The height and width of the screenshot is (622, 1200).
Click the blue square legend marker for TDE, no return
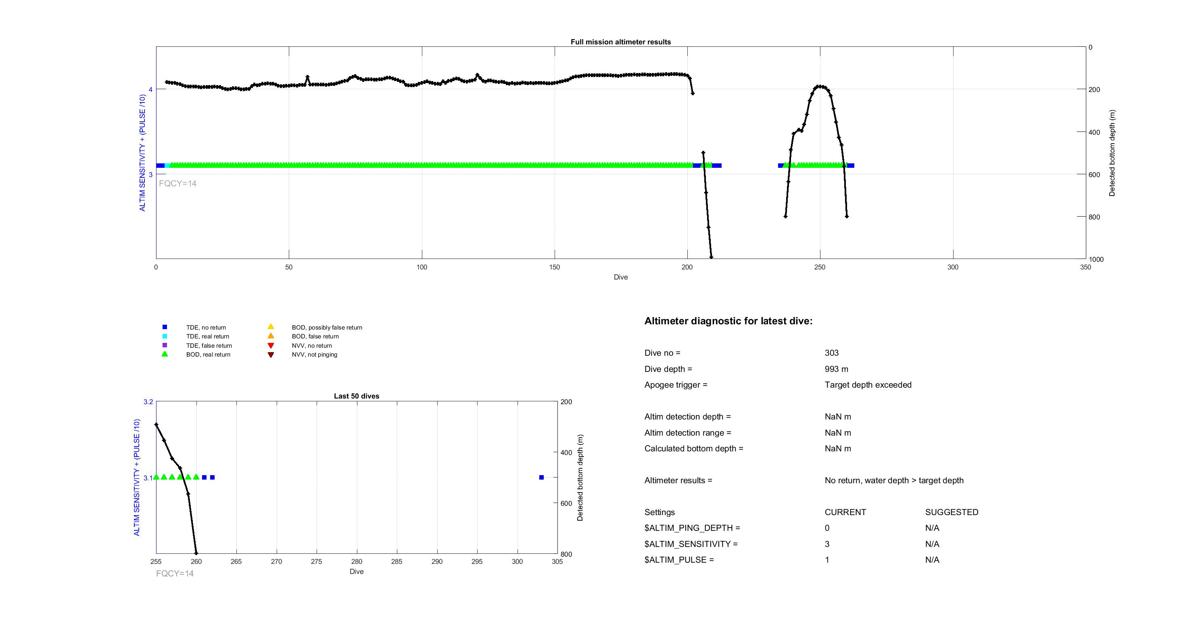164,327
